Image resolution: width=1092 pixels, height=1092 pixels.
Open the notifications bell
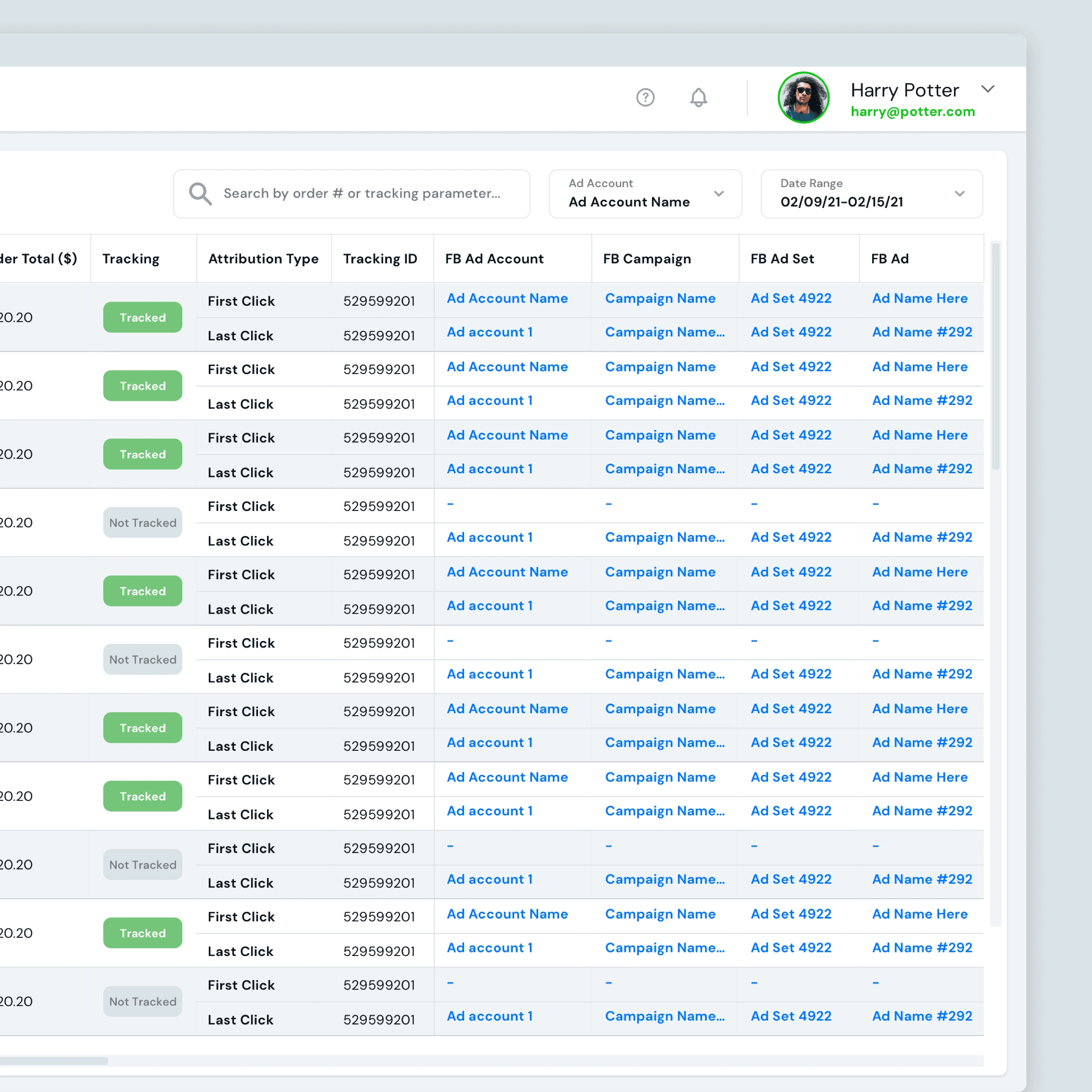(698, 97)
